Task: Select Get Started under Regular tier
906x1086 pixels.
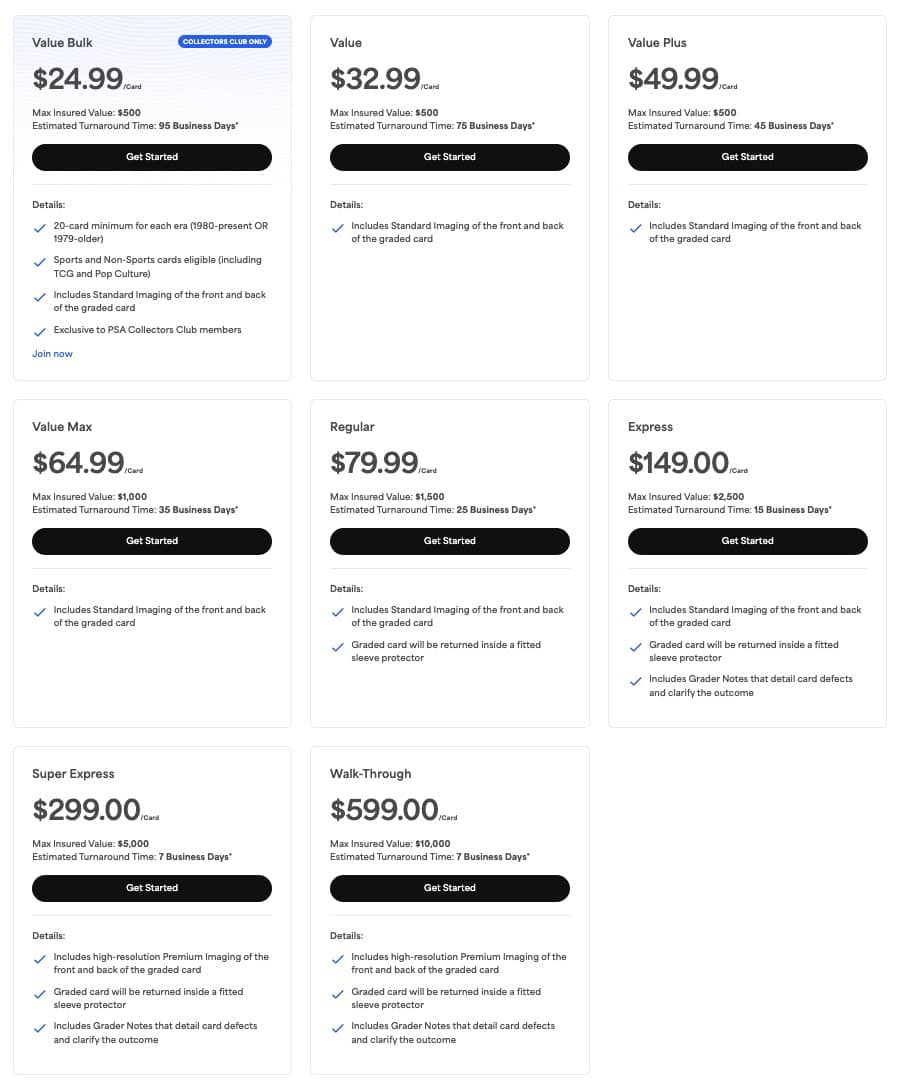Action: (x=450, y=541)
